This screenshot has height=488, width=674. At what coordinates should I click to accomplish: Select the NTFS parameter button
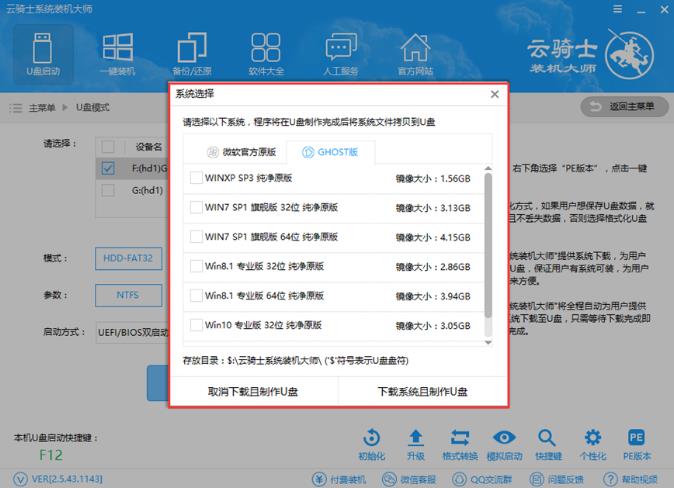(129, 295)
